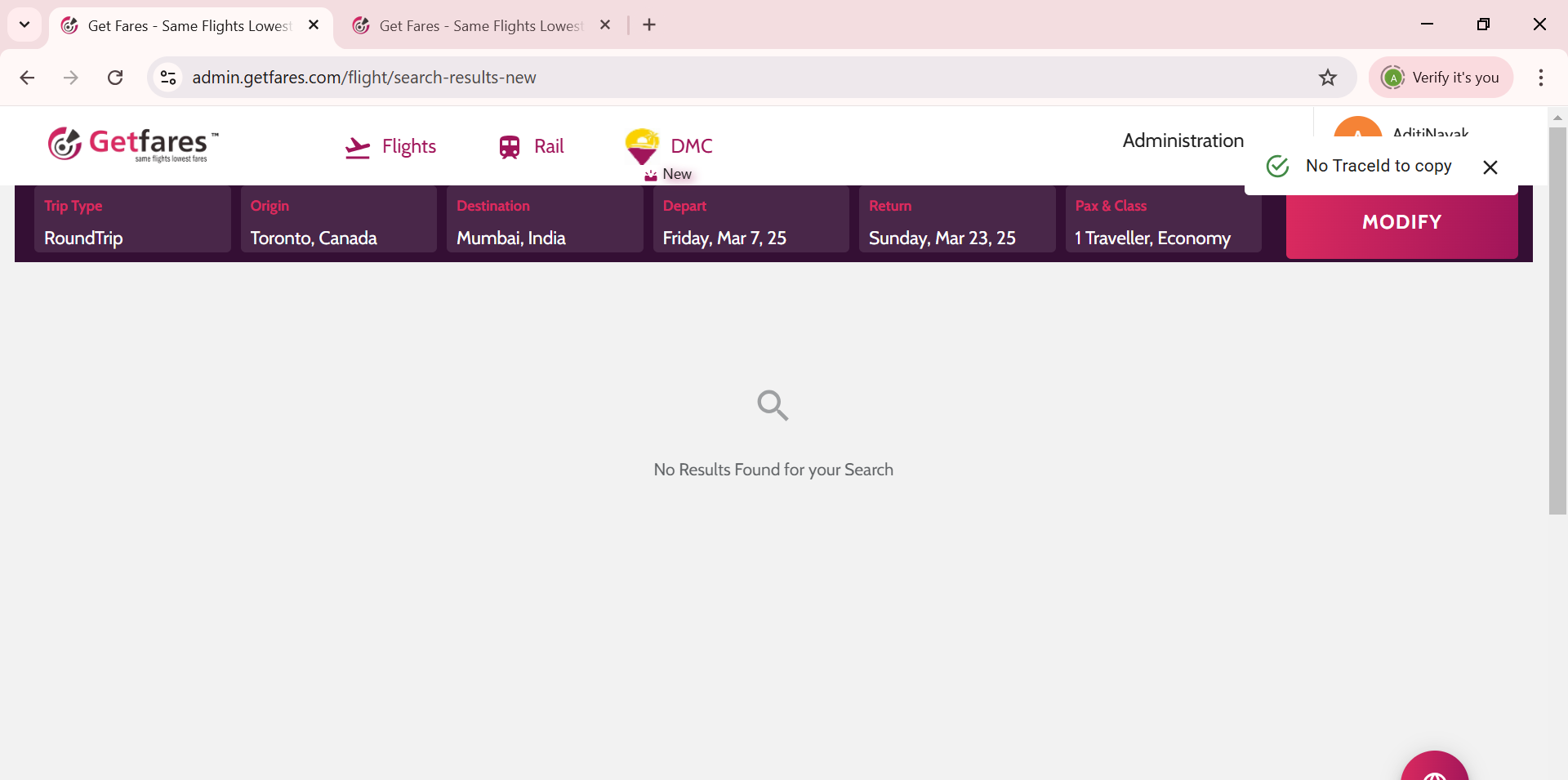Click the DMC balloon icon
This screenshot has height=780, width=1568.
tap(642, 146)
